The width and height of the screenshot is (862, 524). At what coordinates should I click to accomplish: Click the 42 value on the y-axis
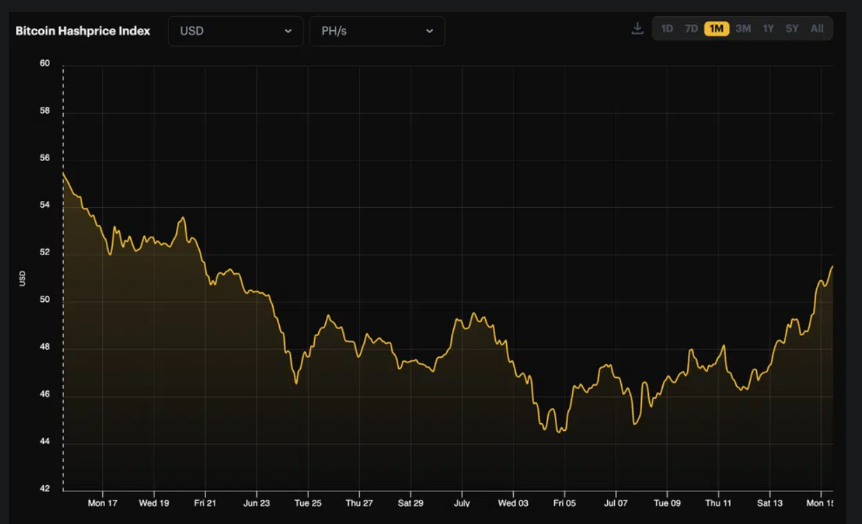coord(45,489)
